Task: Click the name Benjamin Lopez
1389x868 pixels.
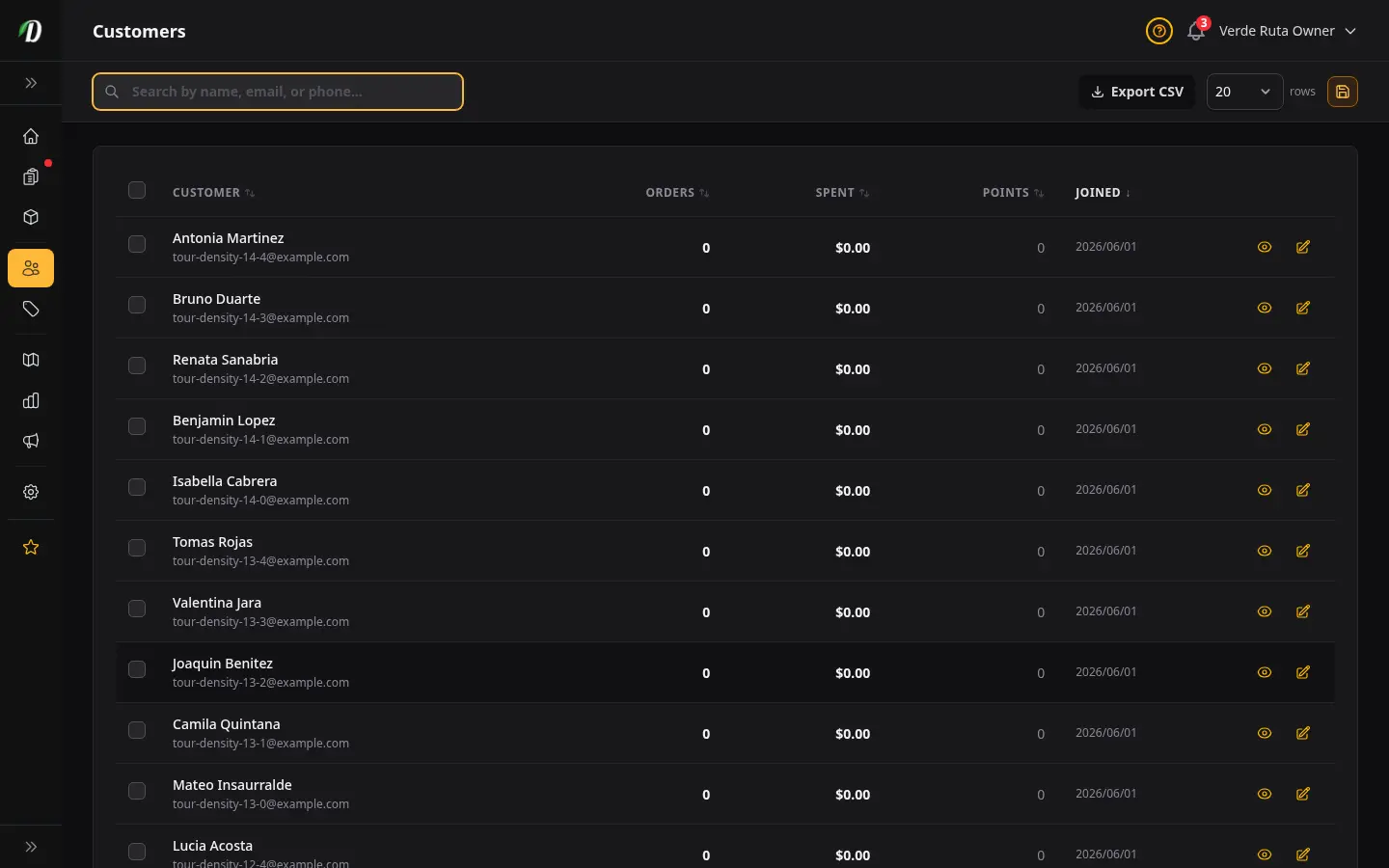Action: pyautogui.click(x=224, y=420)
